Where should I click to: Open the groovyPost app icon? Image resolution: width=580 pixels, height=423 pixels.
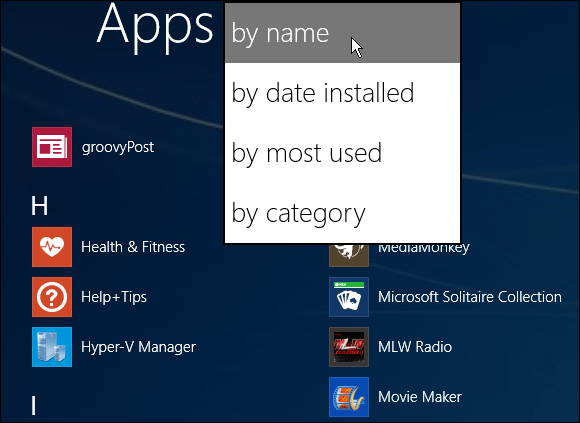tap(52, 147)
